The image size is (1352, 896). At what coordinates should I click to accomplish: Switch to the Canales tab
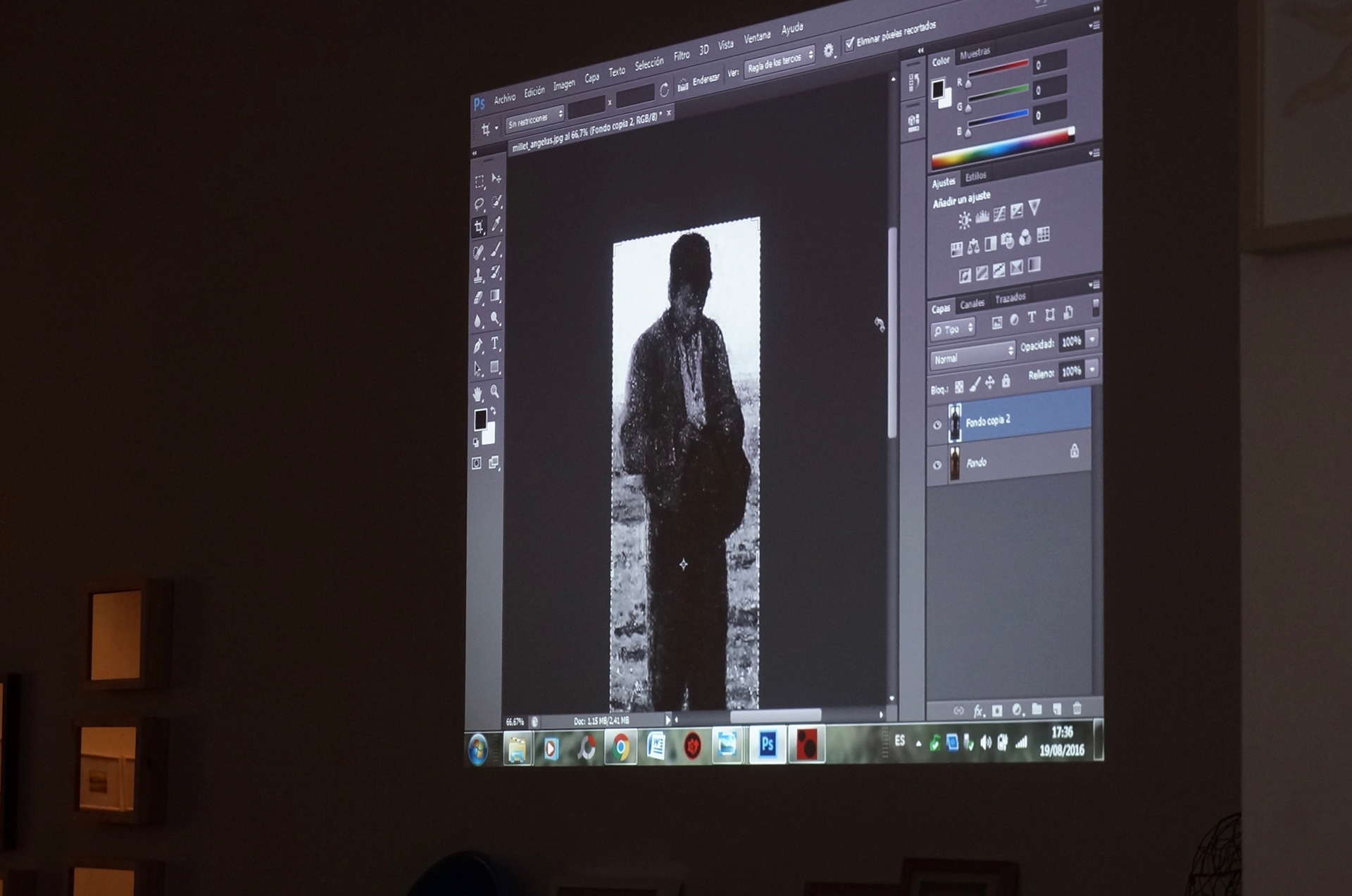pyautogui.click(x=972, y=304)
